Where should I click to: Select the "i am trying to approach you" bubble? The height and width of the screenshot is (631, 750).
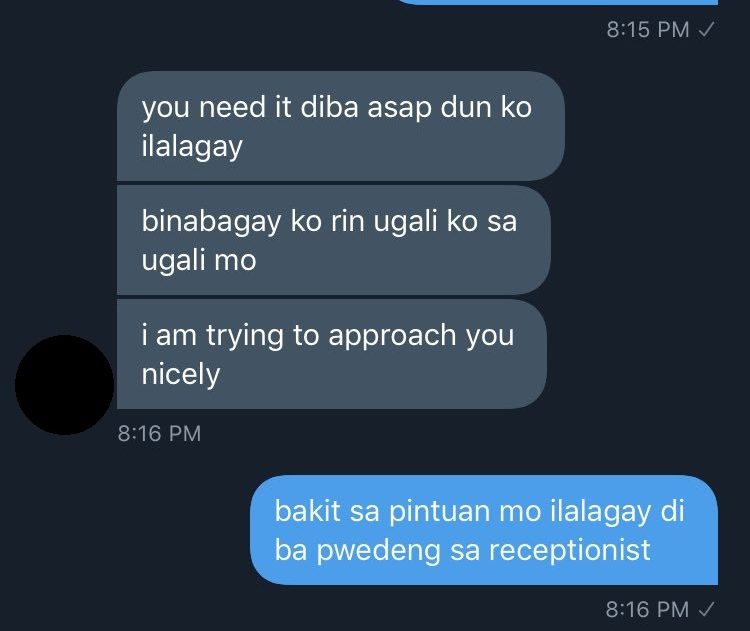[332, 354]
